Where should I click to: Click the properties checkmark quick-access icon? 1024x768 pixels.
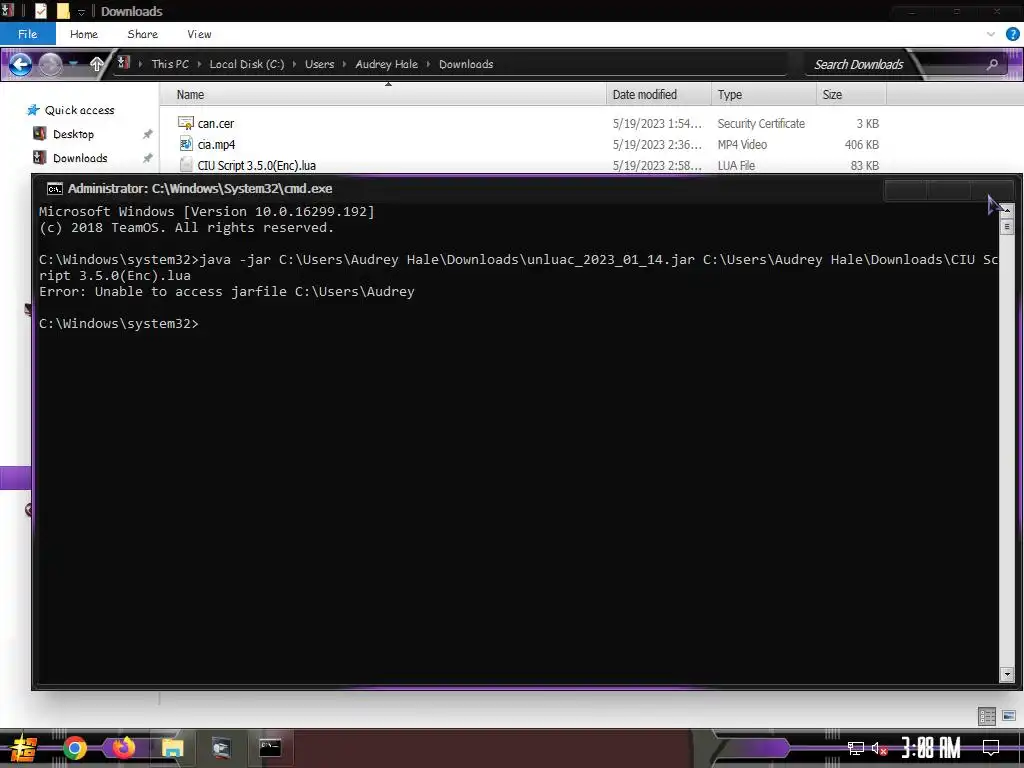pos(40,11)
